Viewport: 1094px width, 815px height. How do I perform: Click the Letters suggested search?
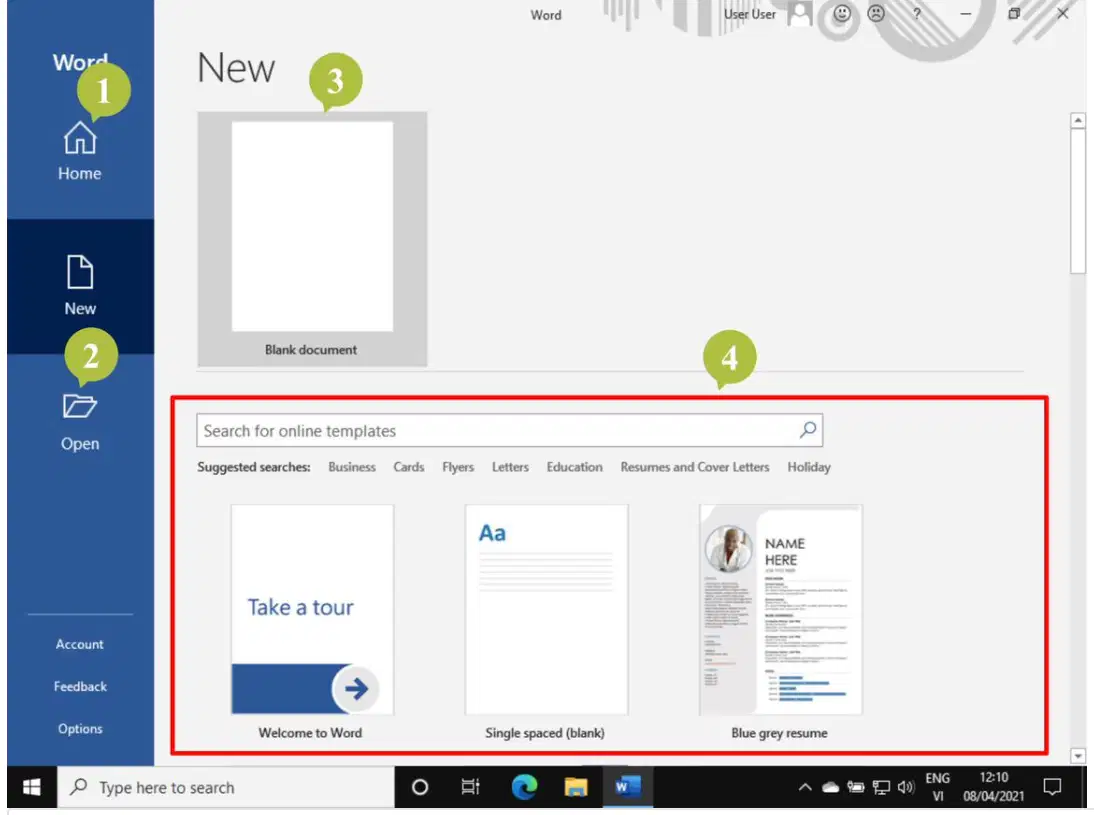[x=510, y=467]
